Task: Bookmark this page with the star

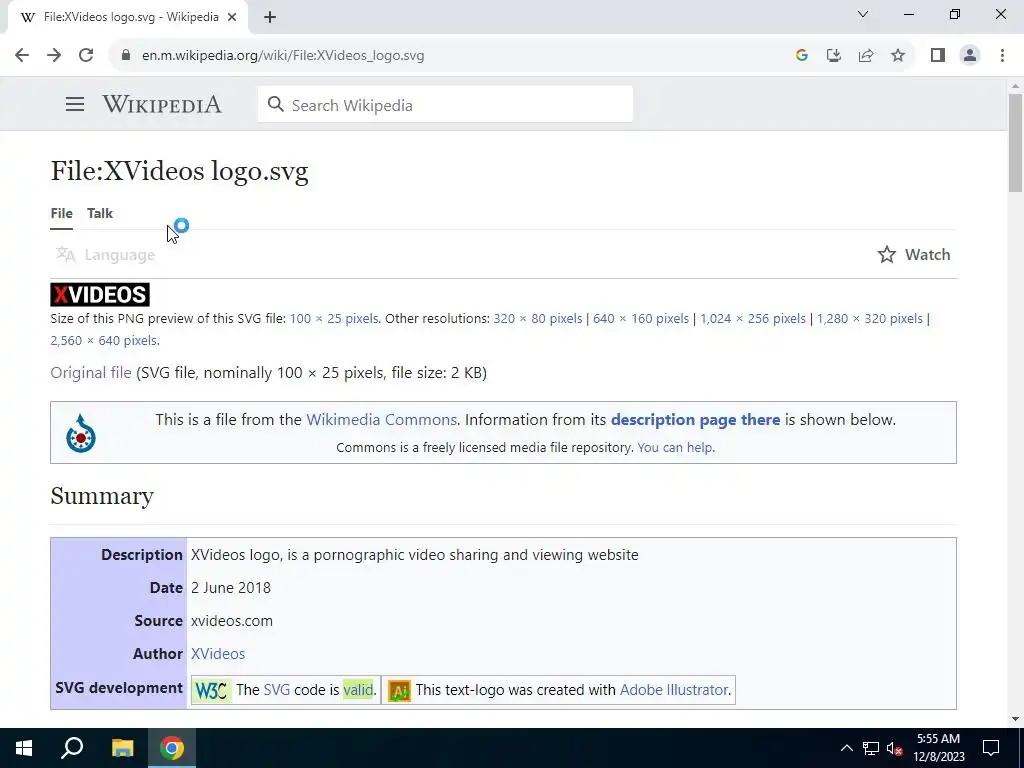Action: tap(898, 56)
